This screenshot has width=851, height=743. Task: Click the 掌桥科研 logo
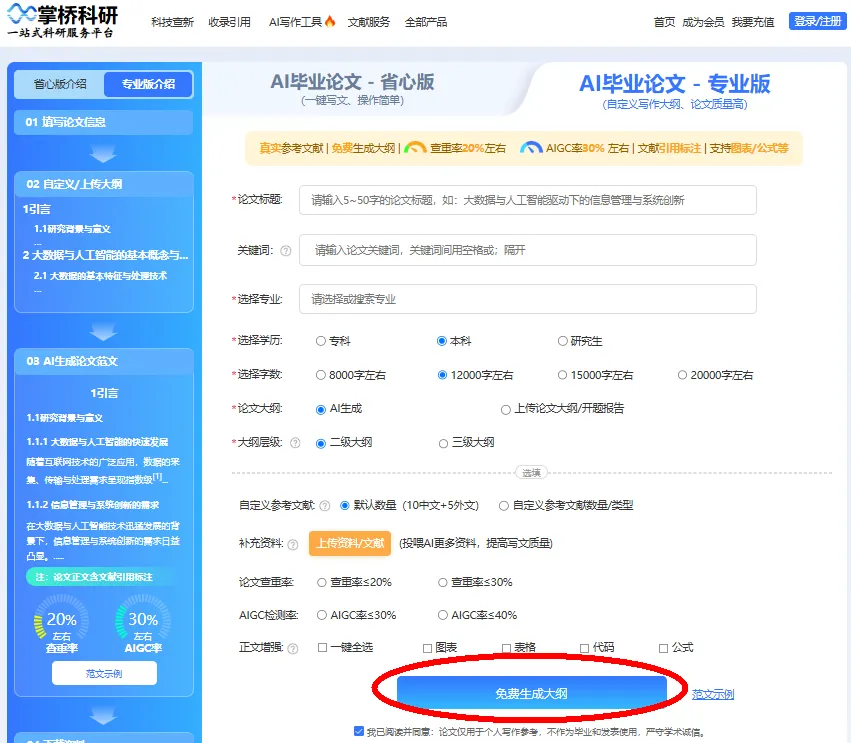[x=62, y=21]
